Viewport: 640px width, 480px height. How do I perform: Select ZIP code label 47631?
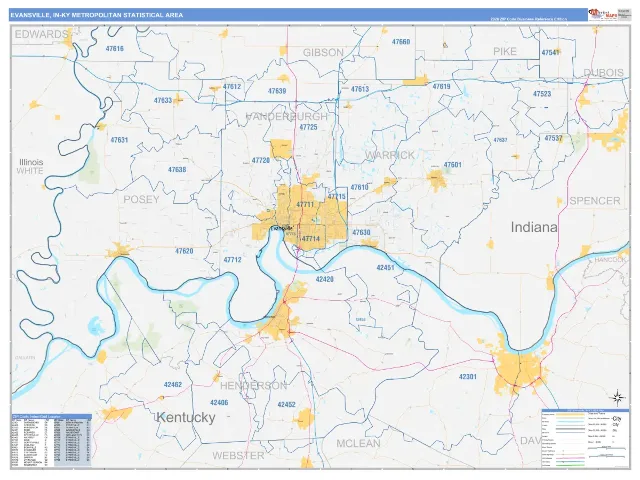pos(119,140)
